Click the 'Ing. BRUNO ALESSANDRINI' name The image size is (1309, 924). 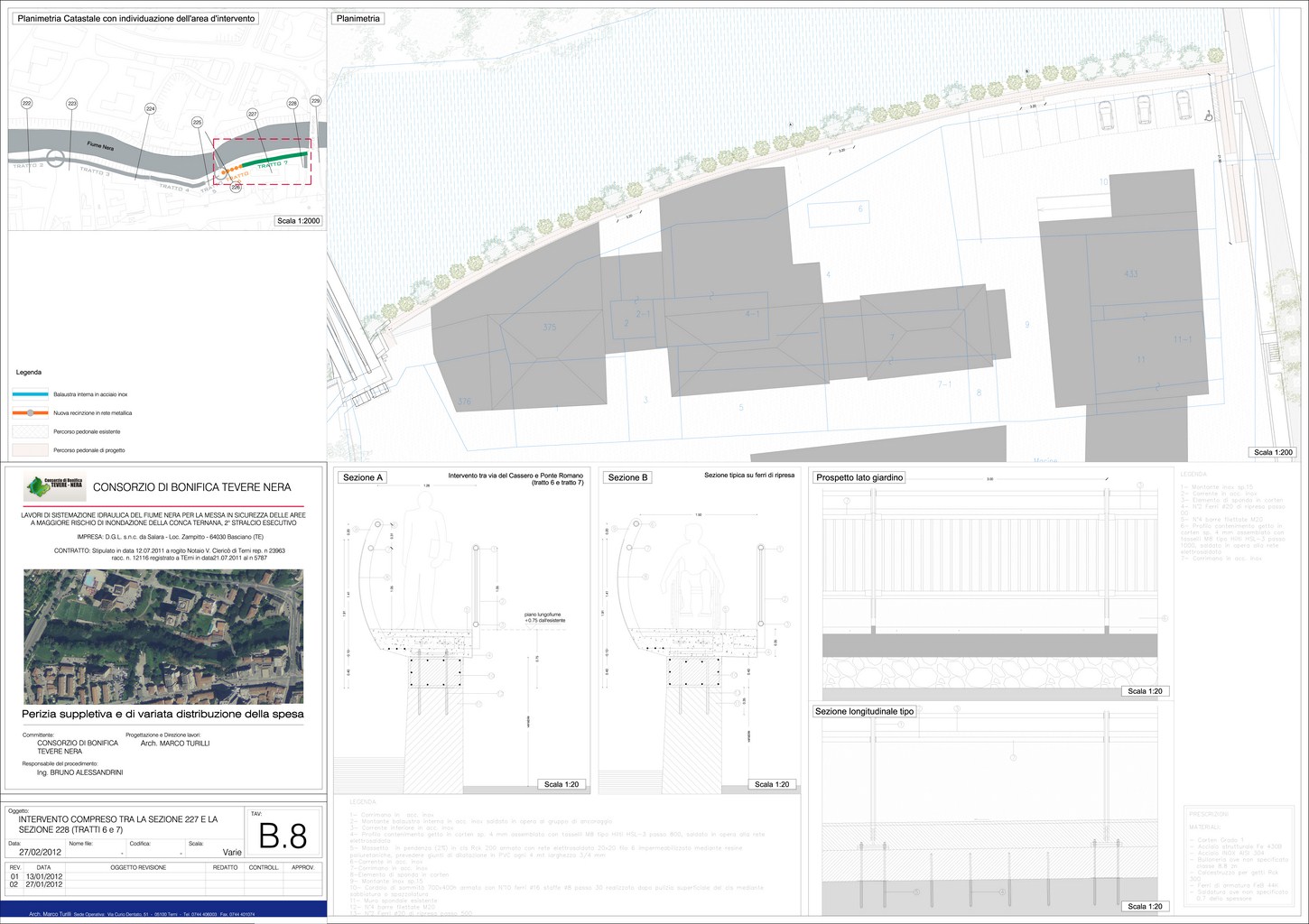point(80,772)
